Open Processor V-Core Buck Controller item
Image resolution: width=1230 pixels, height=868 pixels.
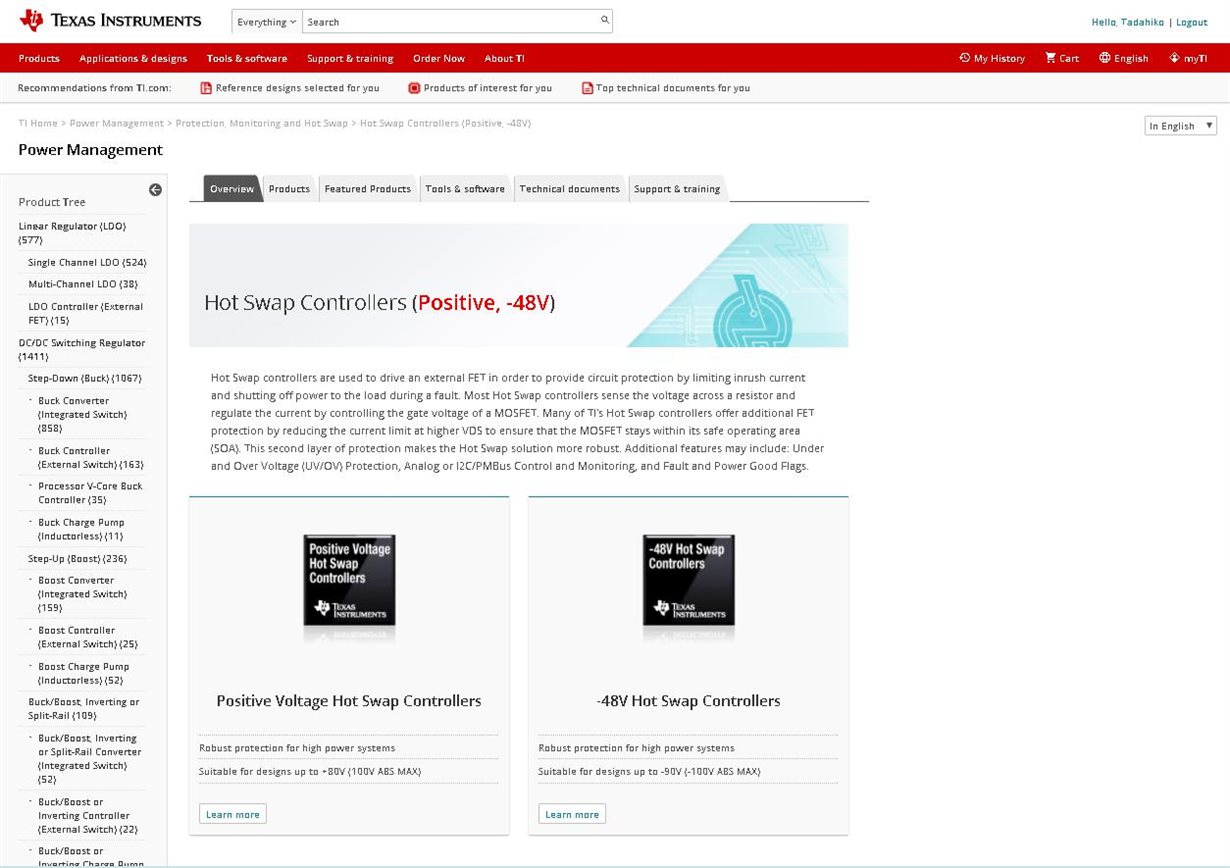pos(91,493)
